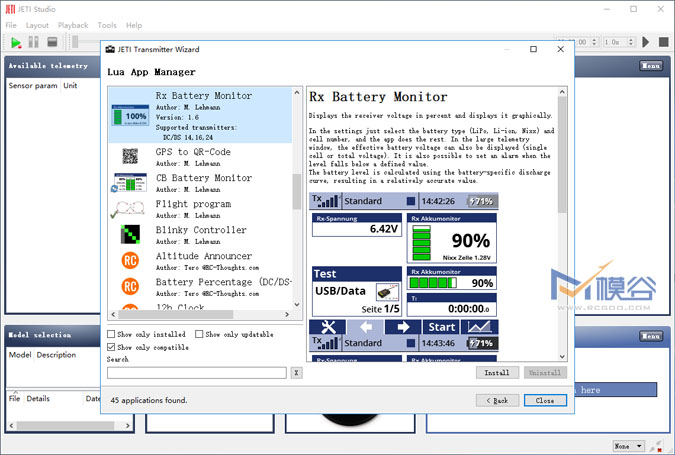Screen dimensions: 675x455
Task: Select the Battery Percentage app entry
Action: coord(200,287)
